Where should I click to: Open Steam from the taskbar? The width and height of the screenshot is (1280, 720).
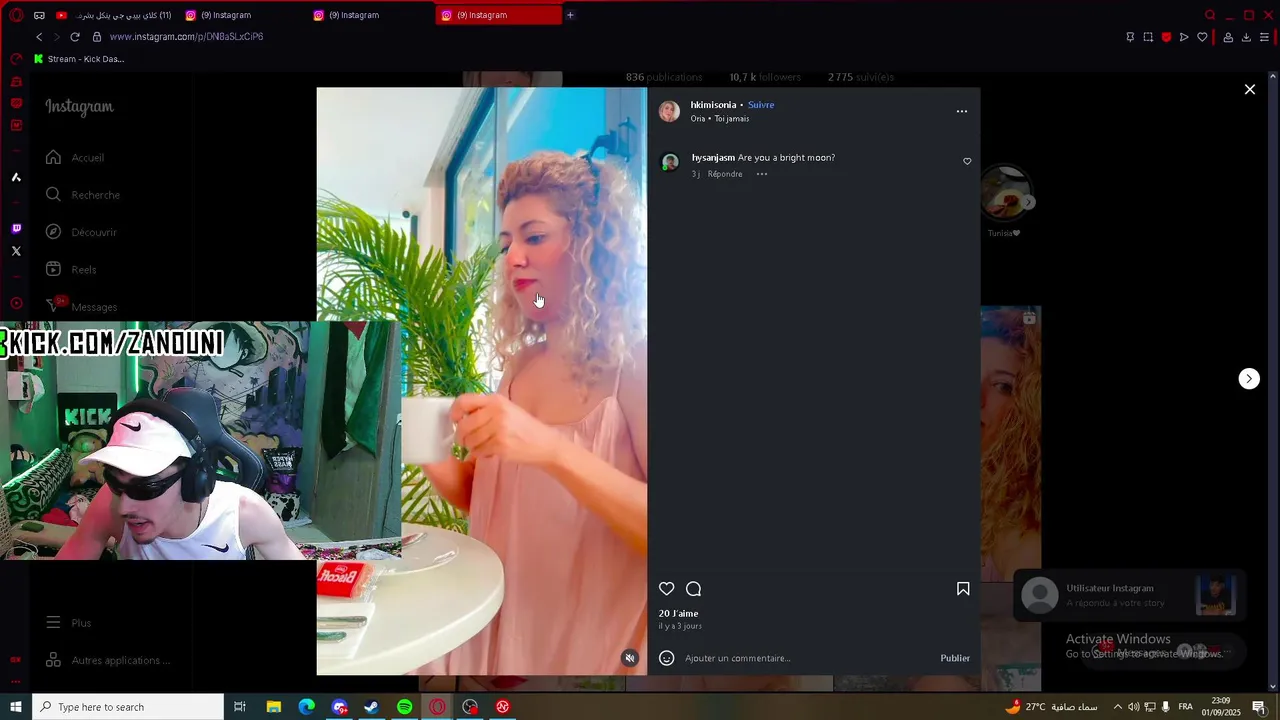click(371, 707)
